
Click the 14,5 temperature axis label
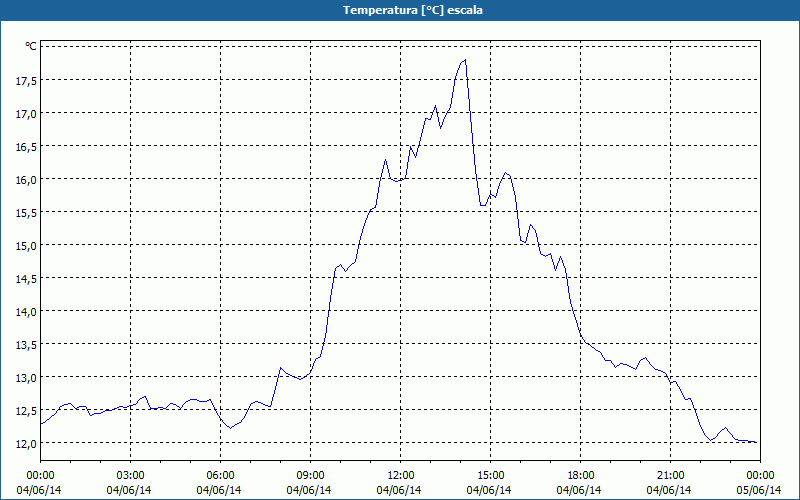[x=25, y=278]
